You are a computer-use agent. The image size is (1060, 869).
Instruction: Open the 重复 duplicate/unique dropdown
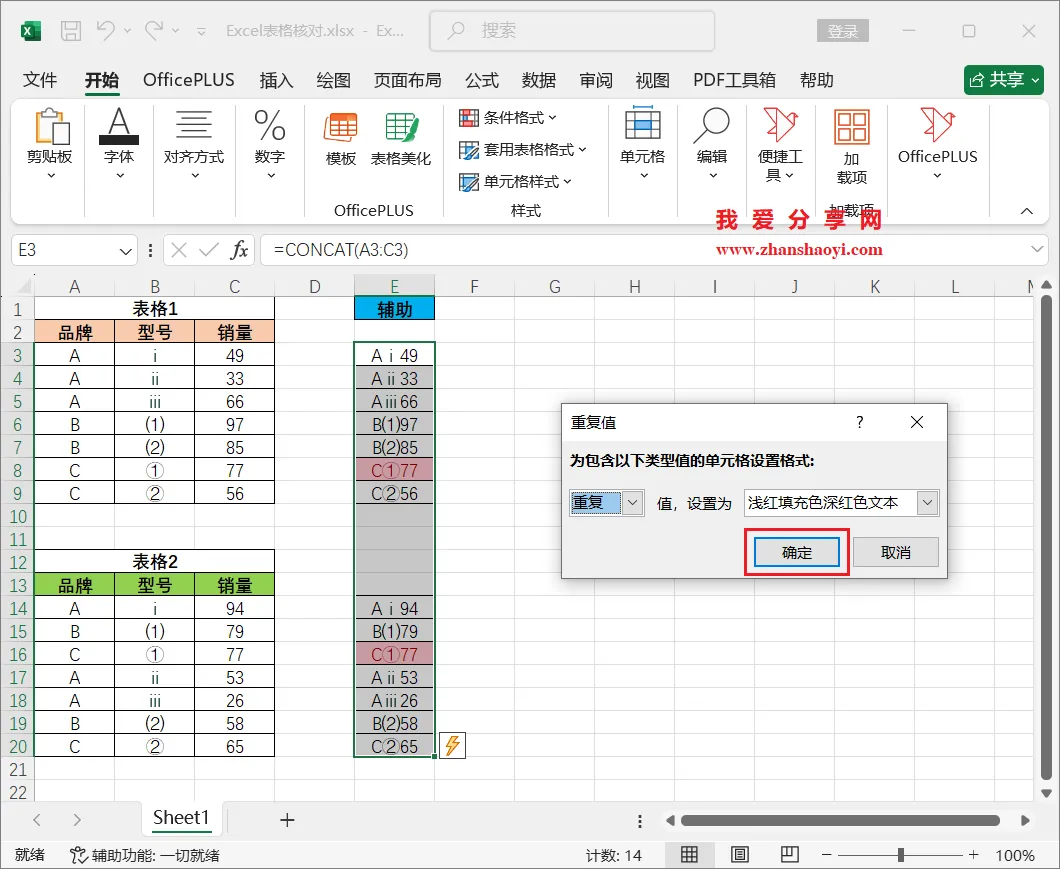coord(633,502)
